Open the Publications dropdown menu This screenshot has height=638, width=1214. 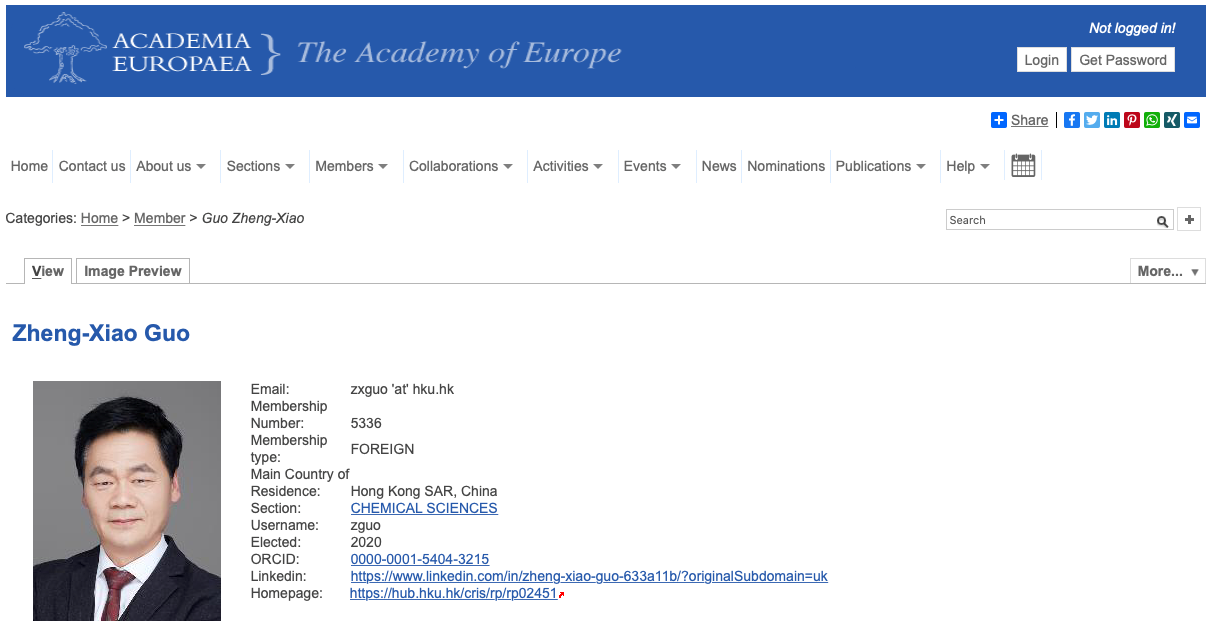pyautogui.click(x=880, y=166)
